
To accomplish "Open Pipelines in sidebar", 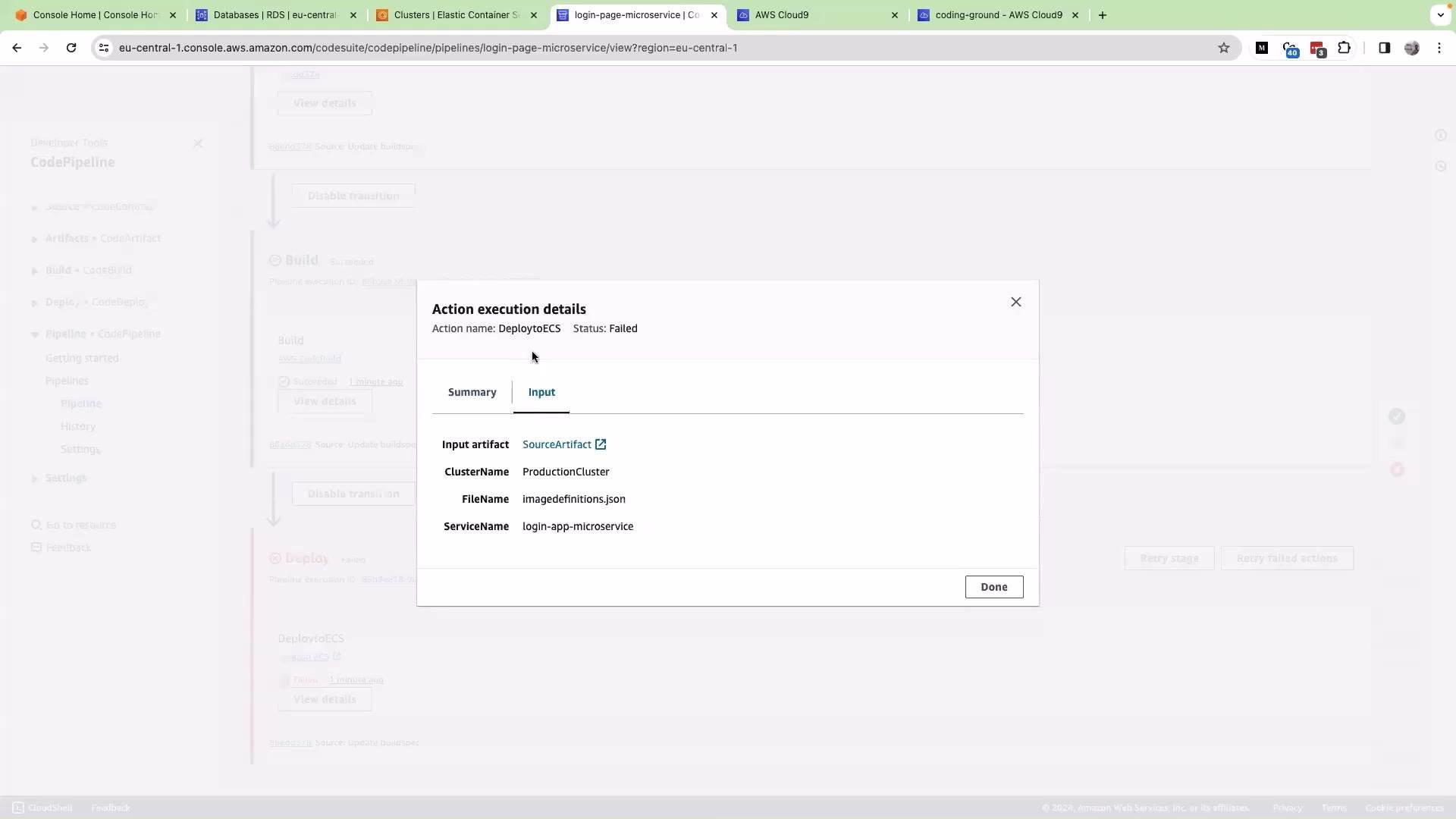I will [x=67, y=381].
